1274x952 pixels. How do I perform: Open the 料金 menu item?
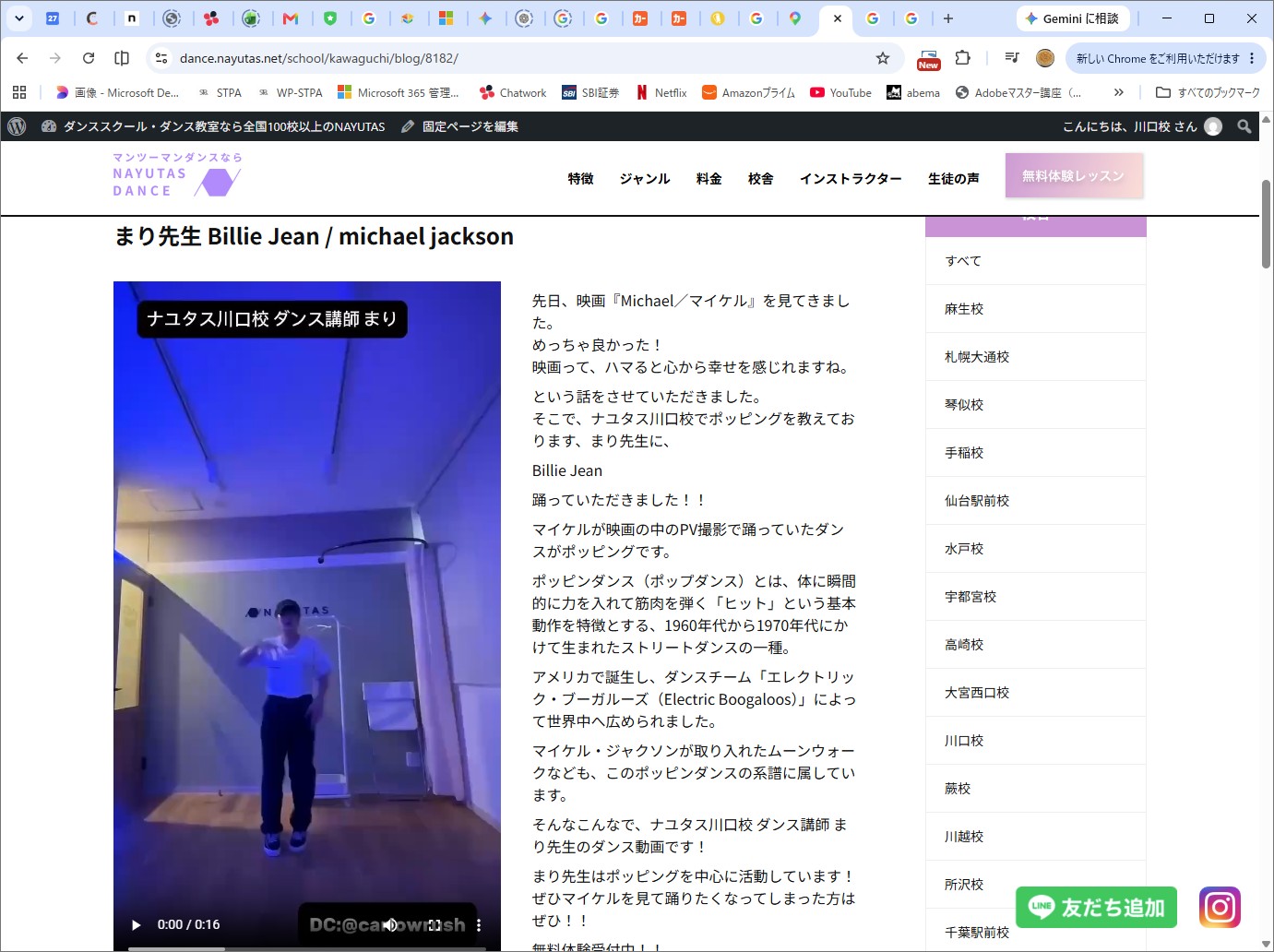coord(708,179)
